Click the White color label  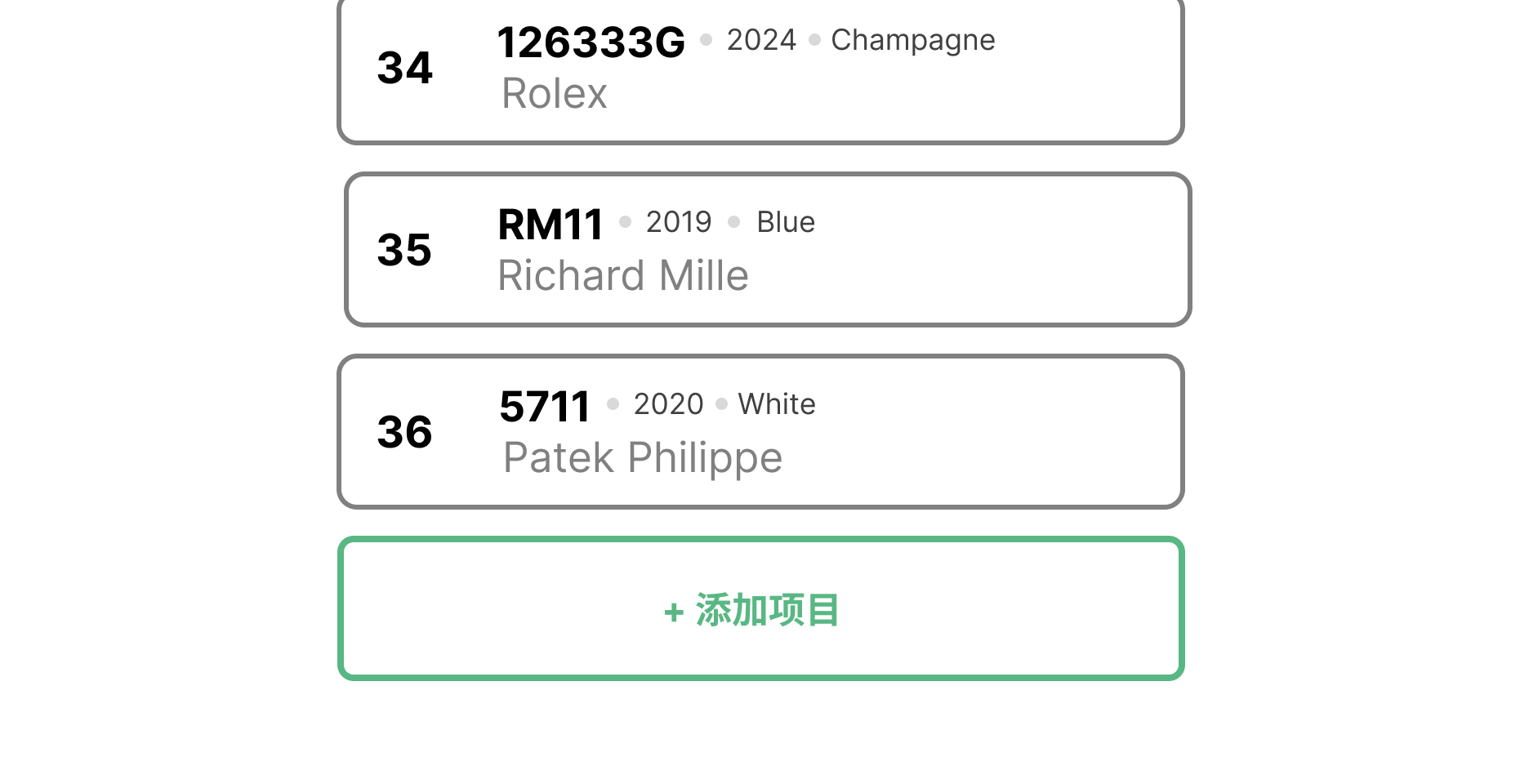[776, 403]
